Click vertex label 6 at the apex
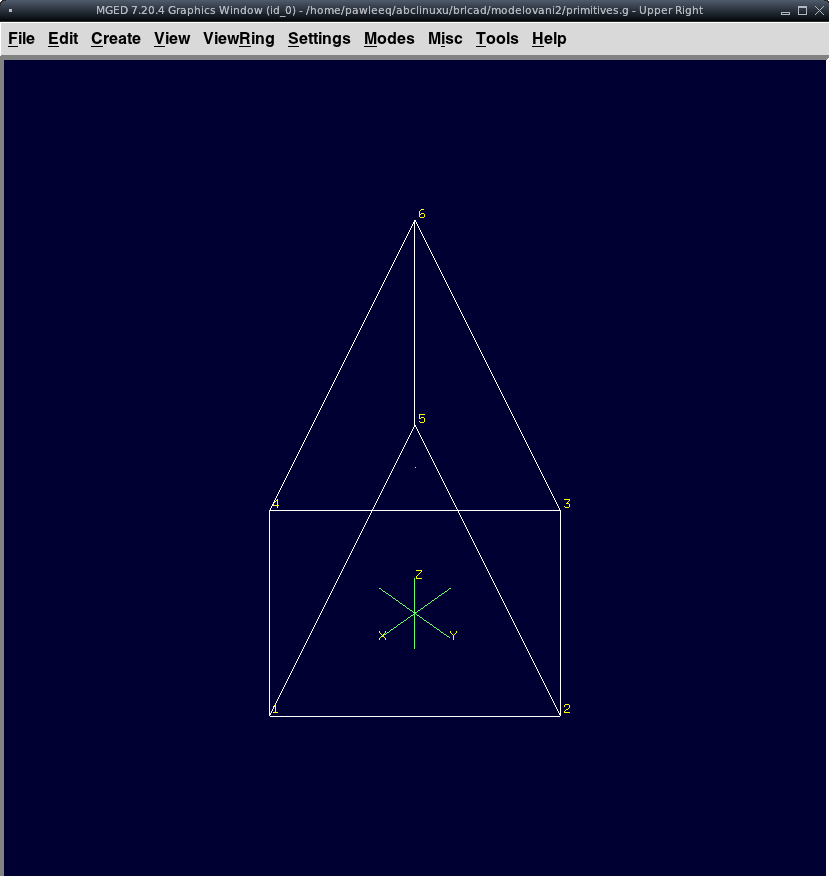The image size is (829, 876). [422, 214]
